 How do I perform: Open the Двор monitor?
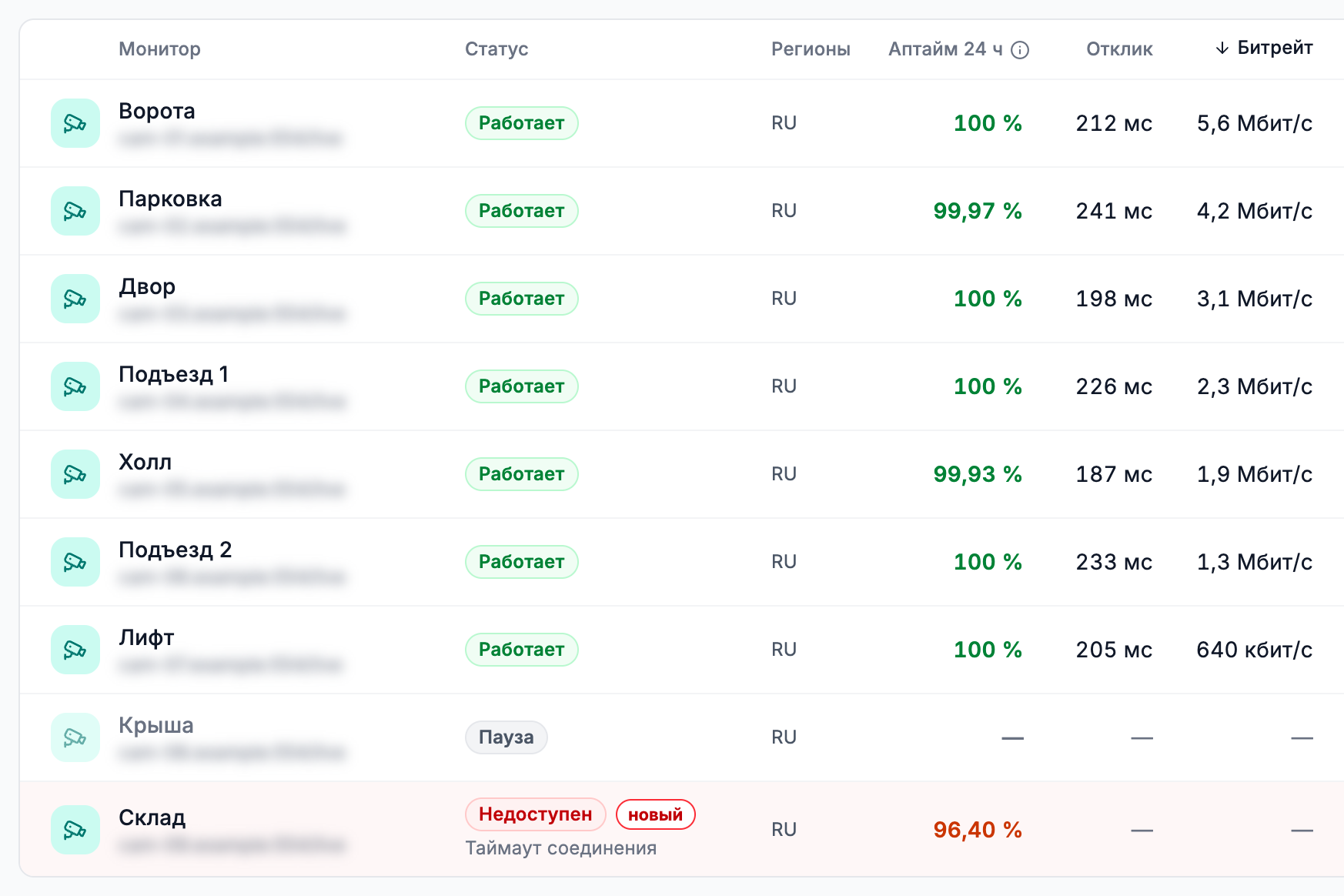(x=147, y=286)
